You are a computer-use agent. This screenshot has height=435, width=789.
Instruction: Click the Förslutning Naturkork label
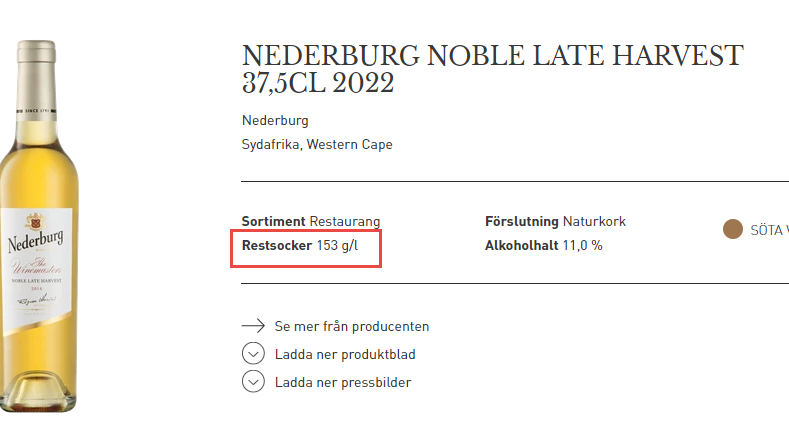pos(556,222)
